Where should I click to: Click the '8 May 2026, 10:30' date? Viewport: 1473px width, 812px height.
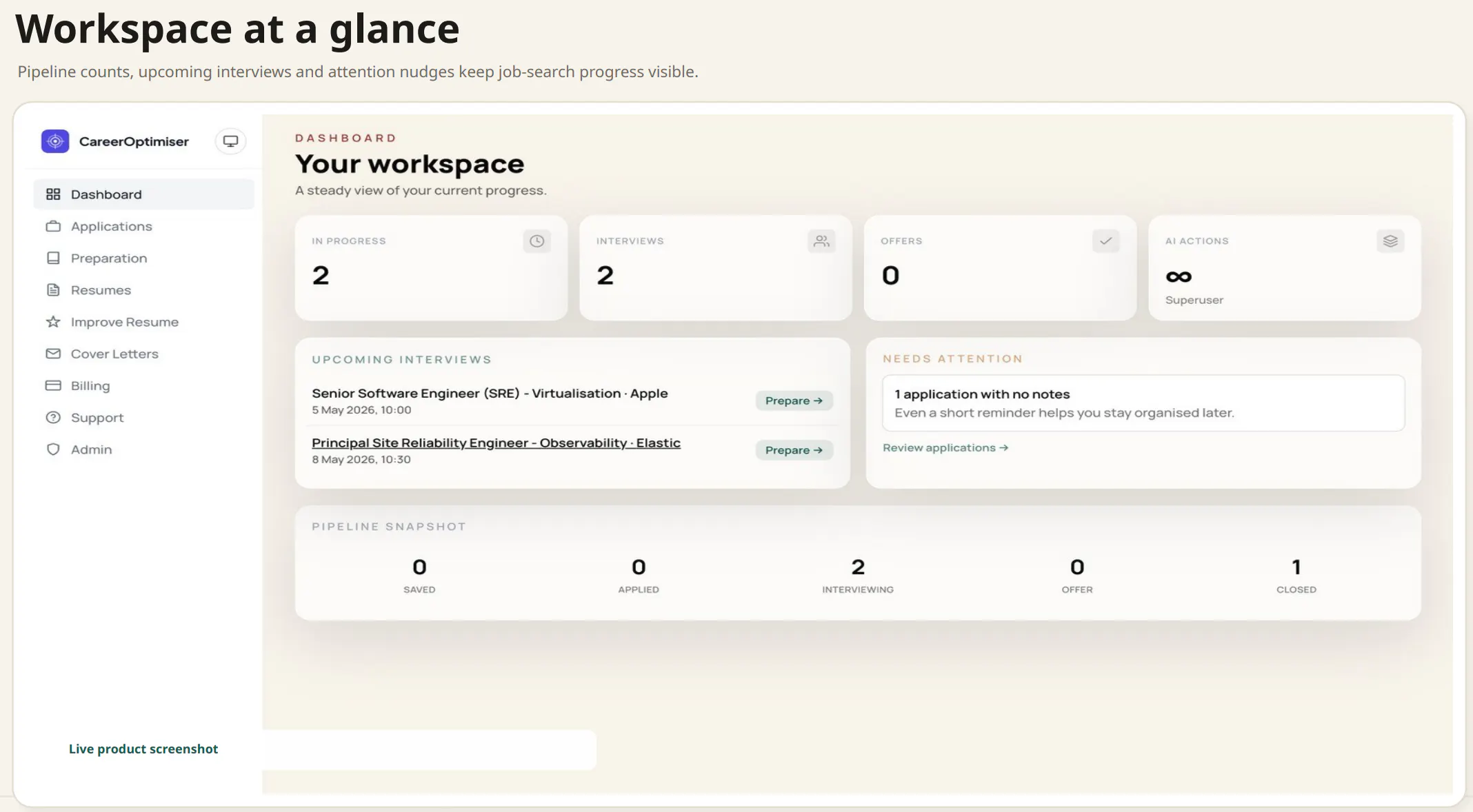pos(361,460)
